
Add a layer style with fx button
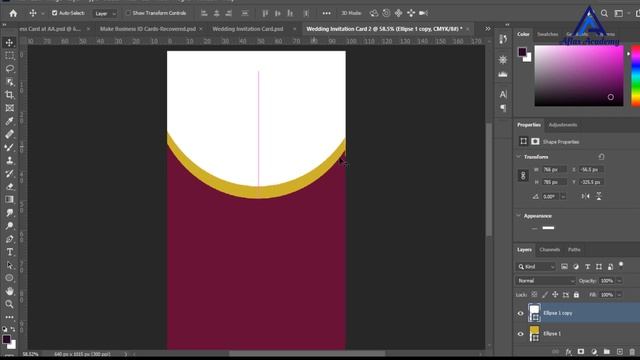(569, 352)
